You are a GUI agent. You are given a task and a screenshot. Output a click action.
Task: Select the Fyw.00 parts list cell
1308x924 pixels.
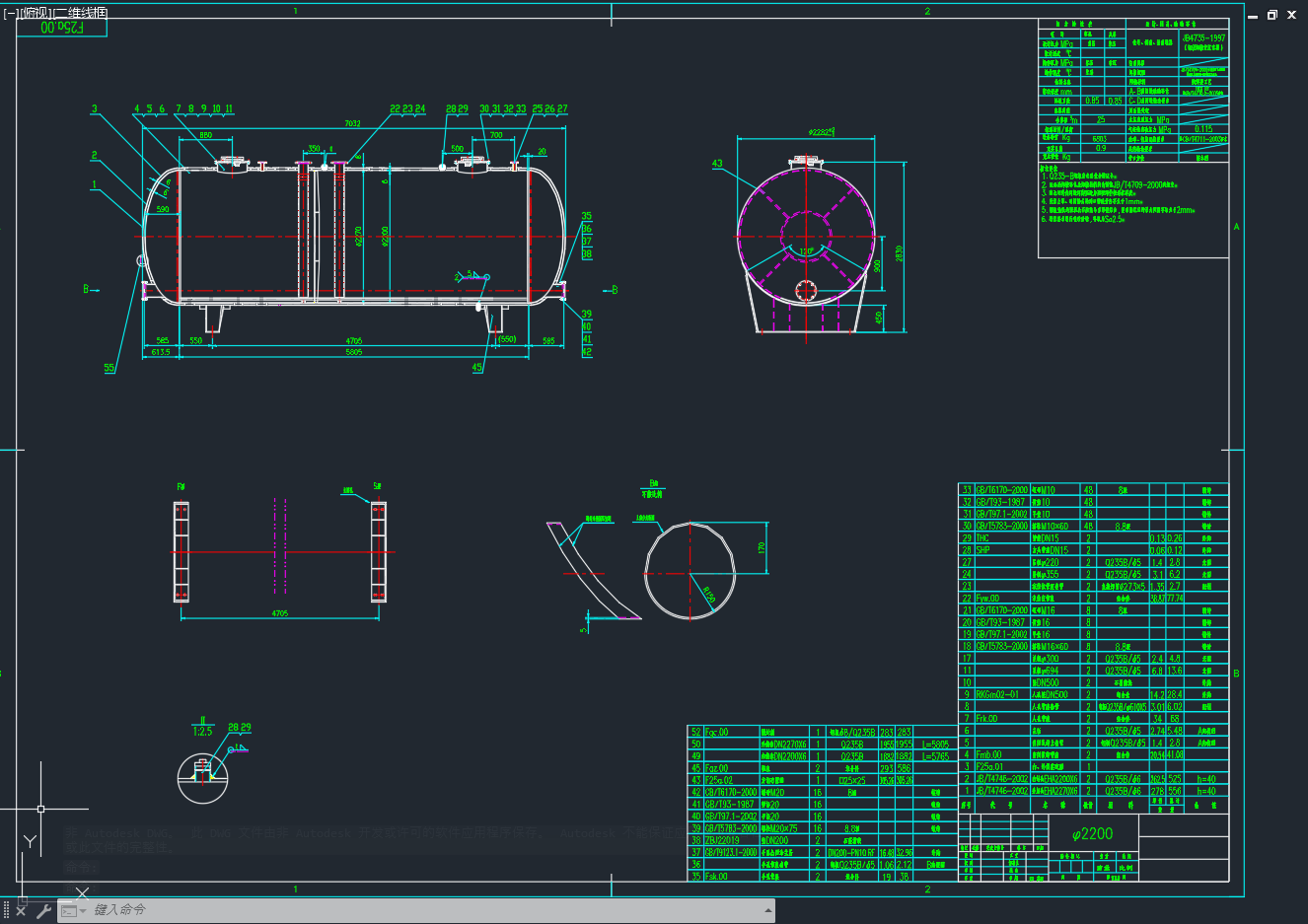click(987, 598)
